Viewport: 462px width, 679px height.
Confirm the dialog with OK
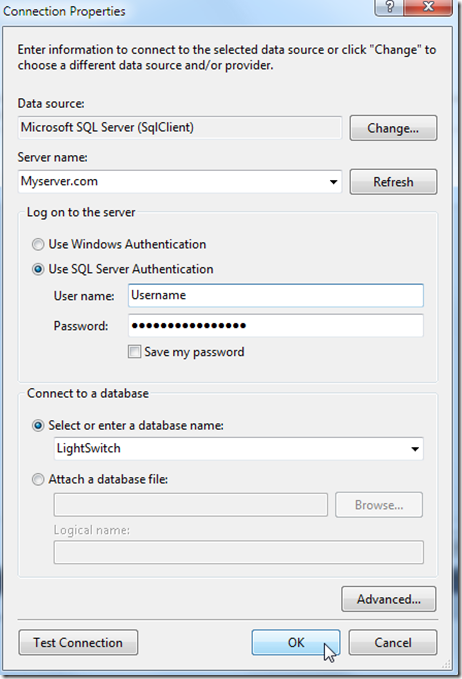(296, 642)
